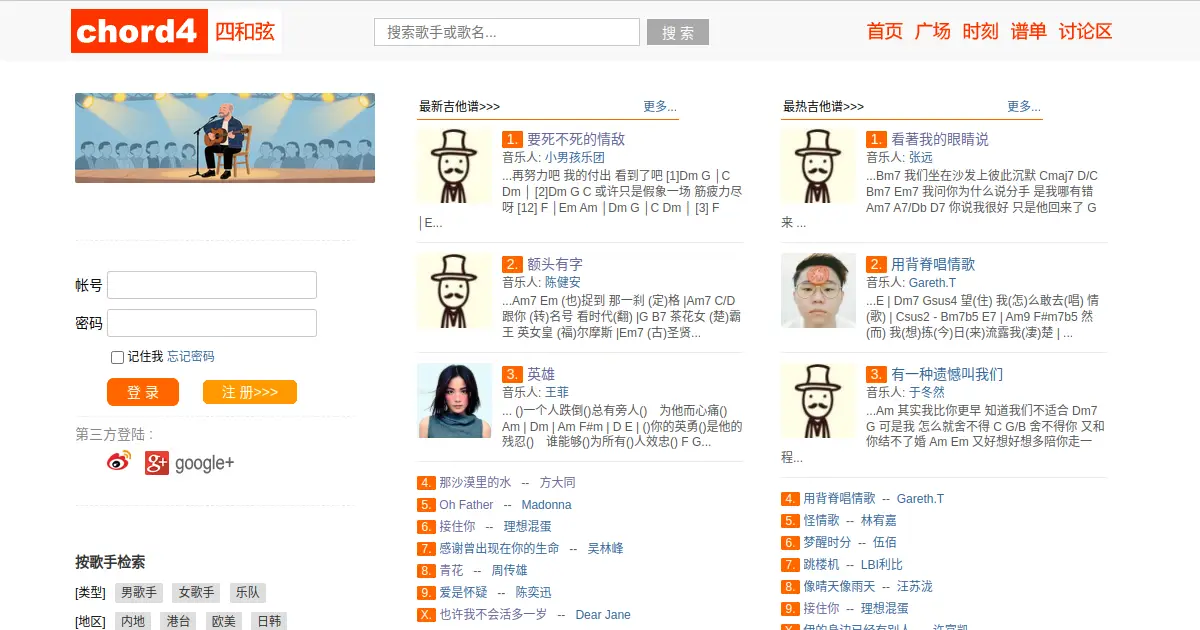The width and height of the screenshot is (1200, 630).
Task: Open the 谱单 nav item
Action: click(x=1029, y=31)
